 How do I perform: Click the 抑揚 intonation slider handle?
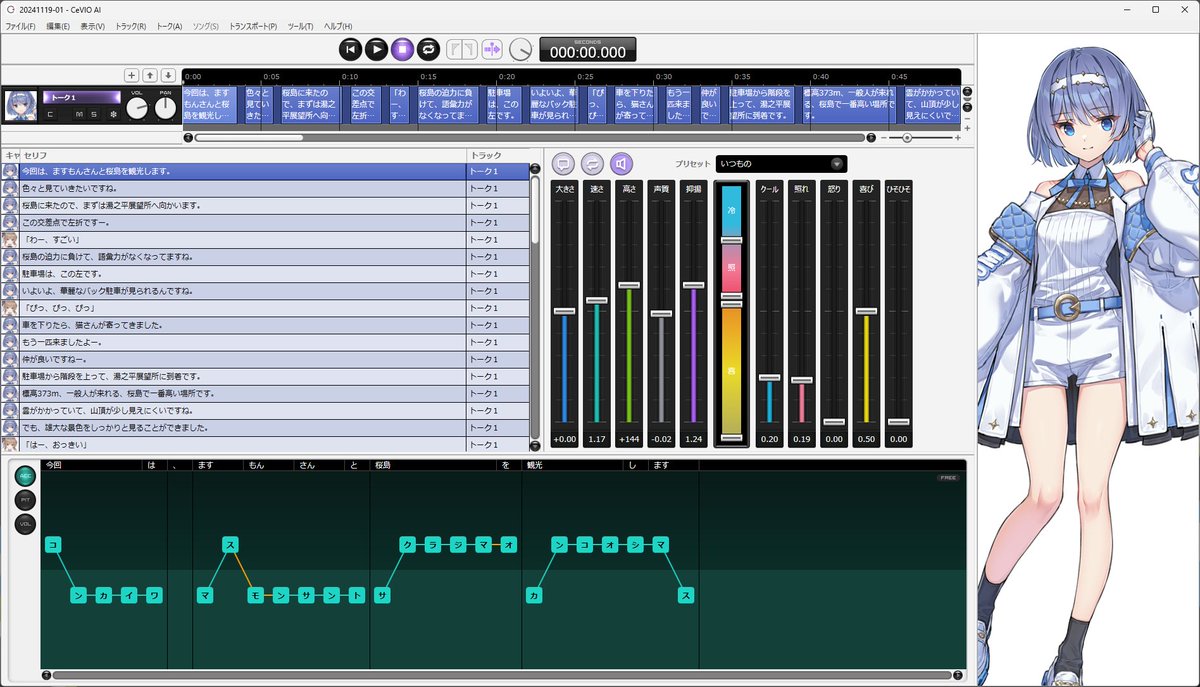[693, 286]
